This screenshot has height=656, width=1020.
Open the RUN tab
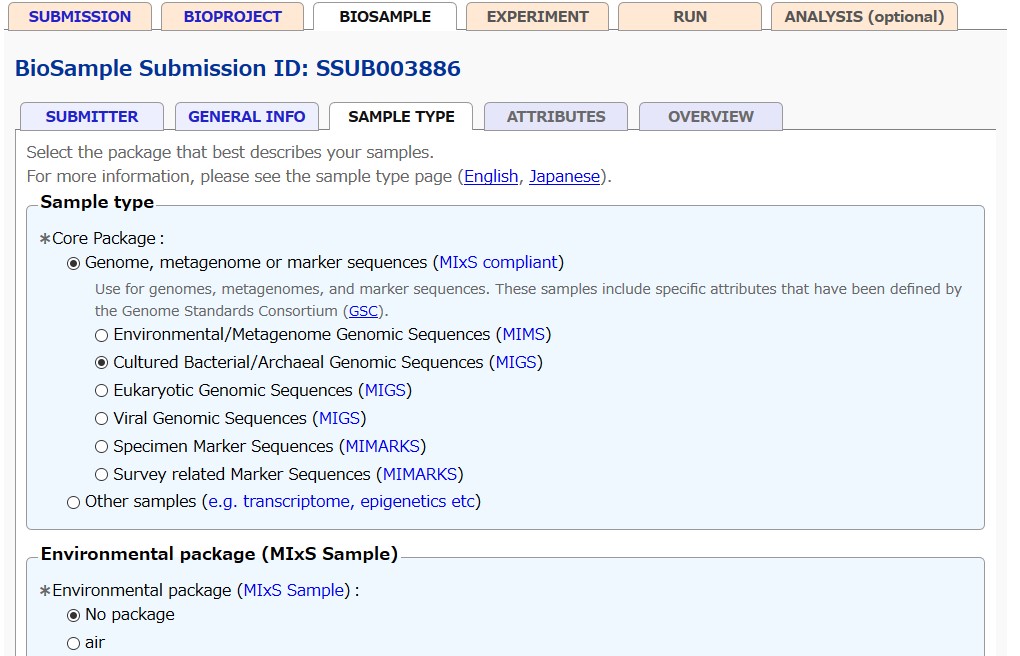pyautogui.click(x=689, y=17)
